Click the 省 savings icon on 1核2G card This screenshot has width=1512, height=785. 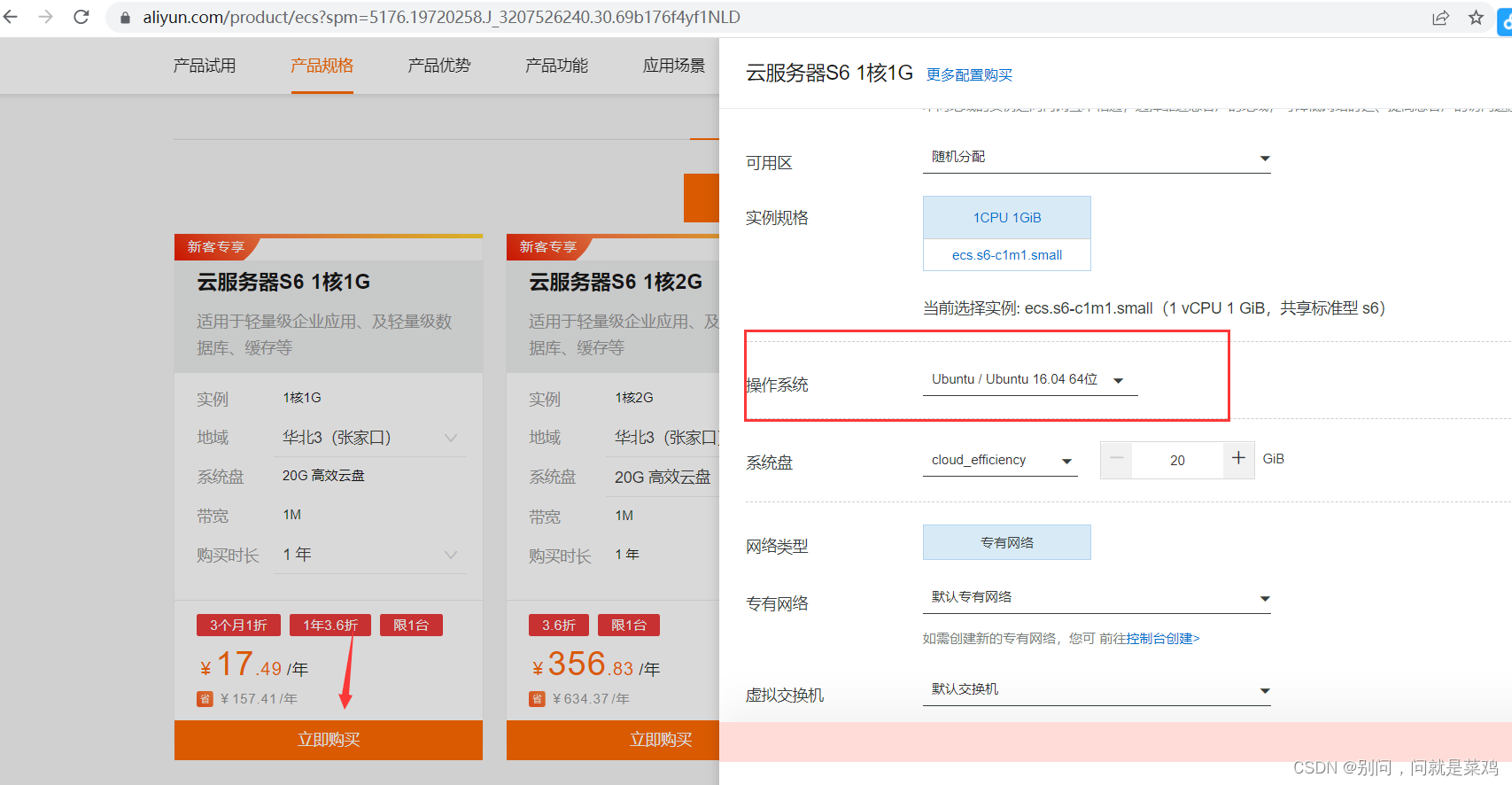537,699
